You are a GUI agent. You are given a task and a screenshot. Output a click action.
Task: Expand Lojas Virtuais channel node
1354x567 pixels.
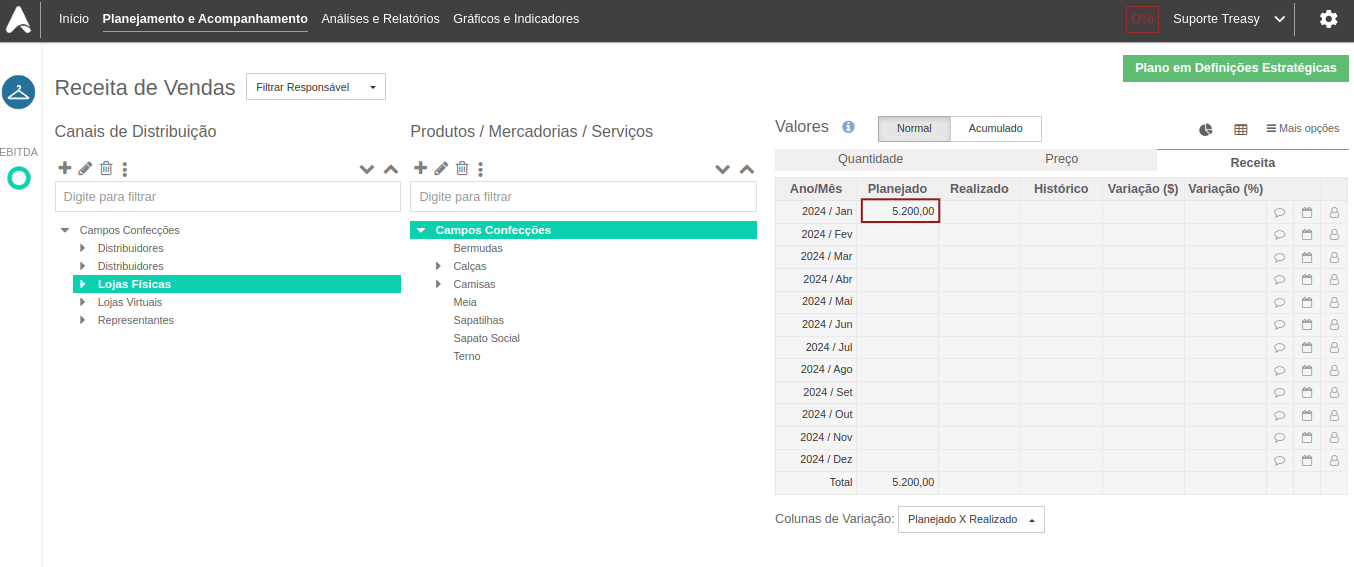83,302
